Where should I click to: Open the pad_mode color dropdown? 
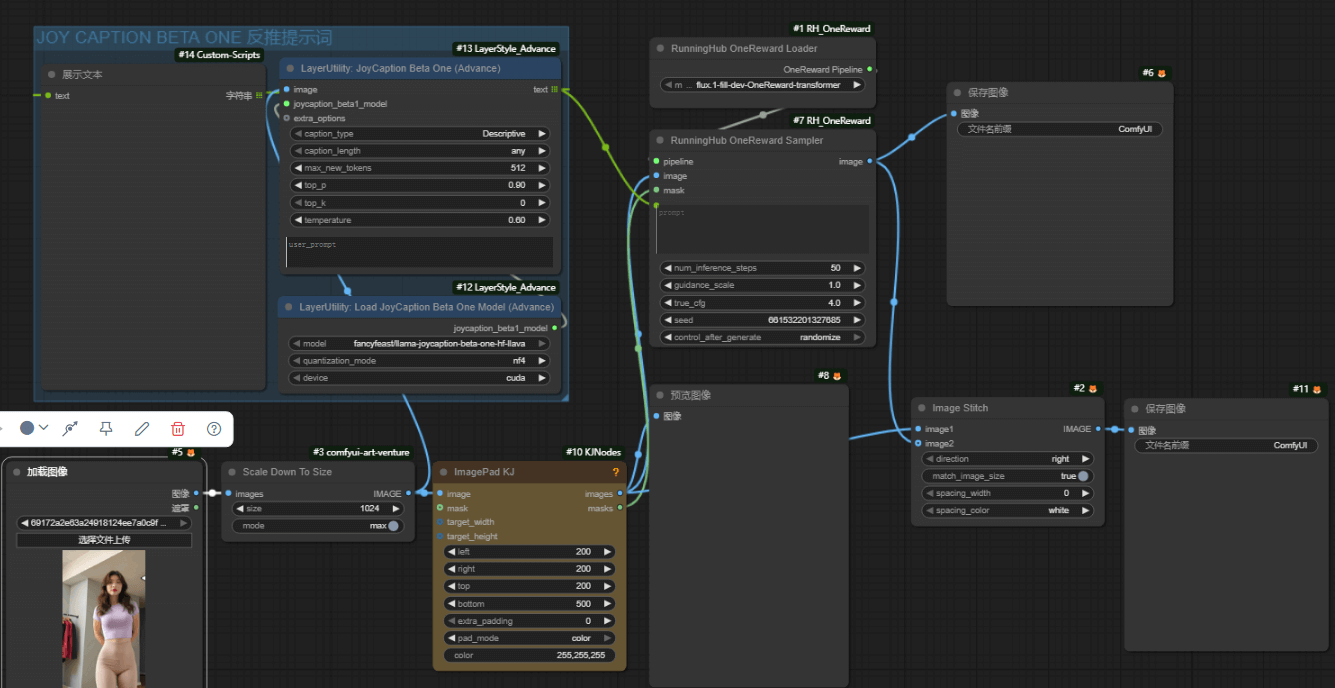point(529,638)
